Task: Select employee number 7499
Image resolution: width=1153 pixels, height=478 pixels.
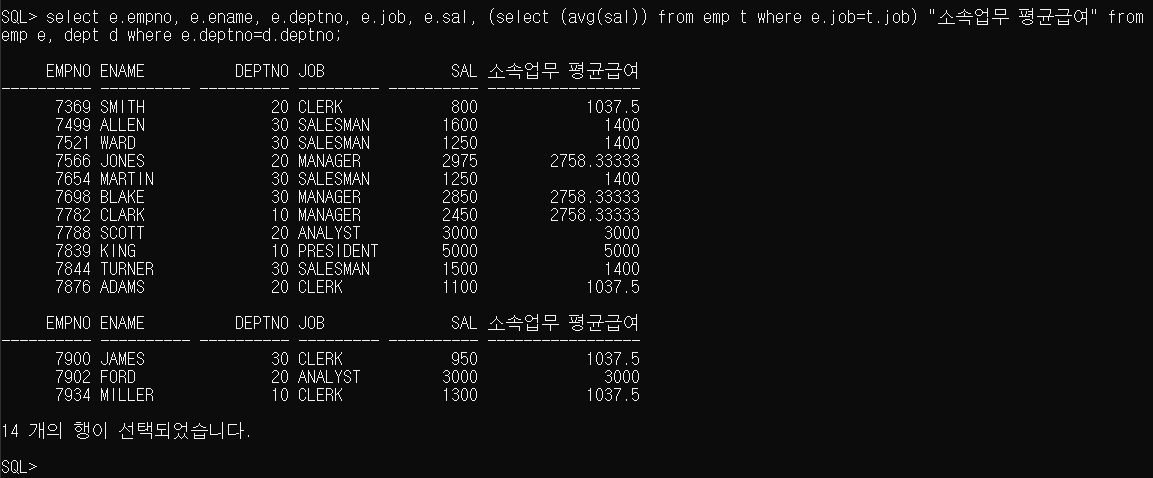Action: pos(73,125)
